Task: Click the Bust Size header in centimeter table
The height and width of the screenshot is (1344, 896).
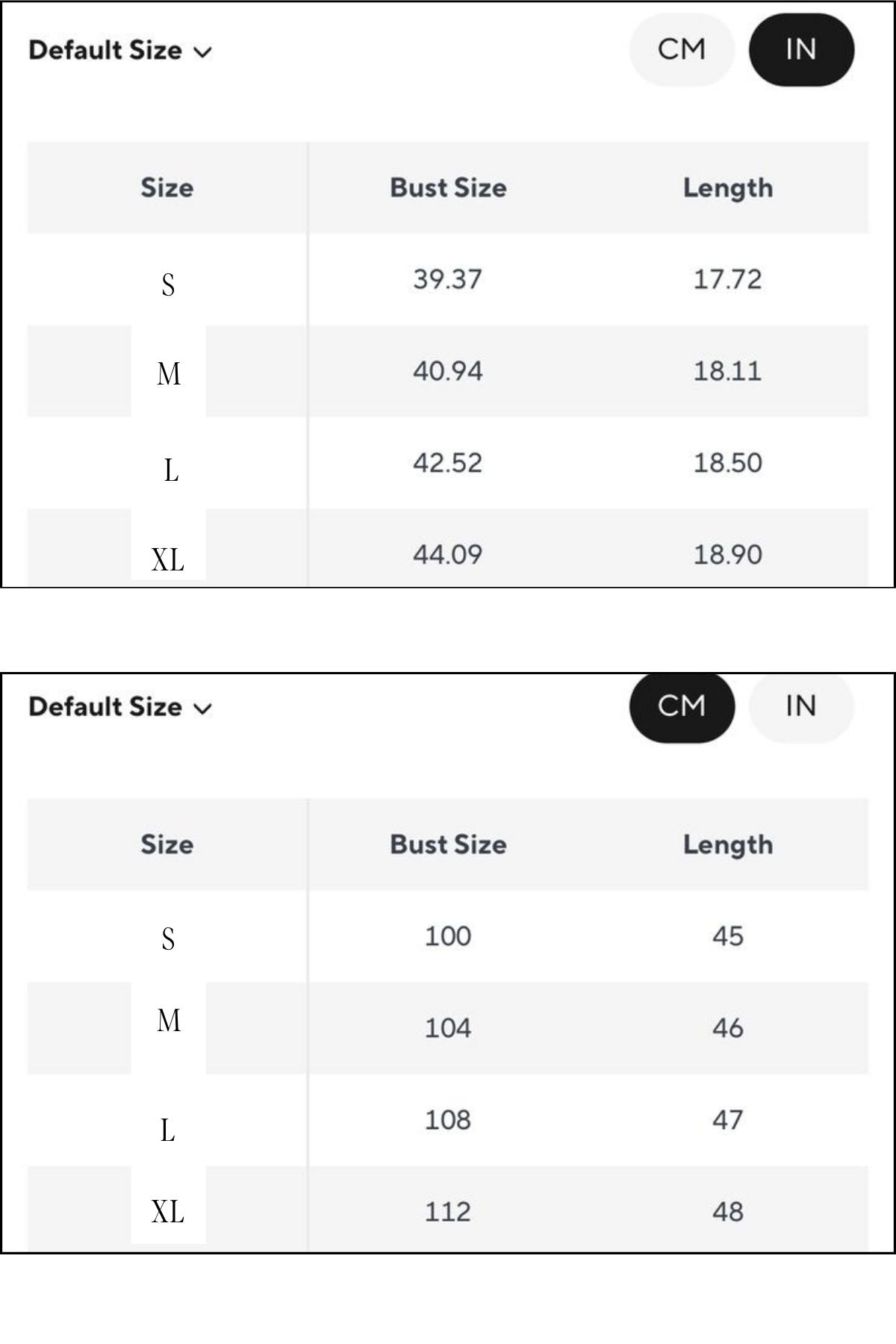Action: click(448, 844)
